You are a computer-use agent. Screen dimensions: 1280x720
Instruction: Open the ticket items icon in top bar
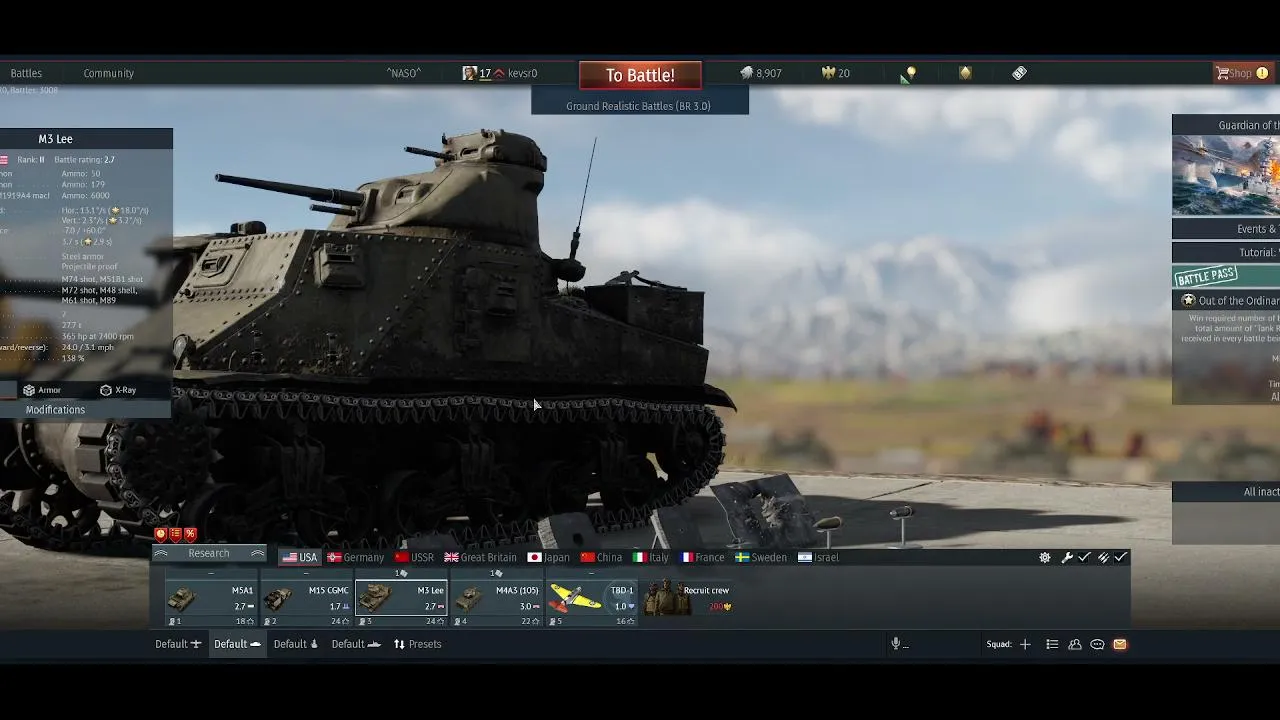1019,73
